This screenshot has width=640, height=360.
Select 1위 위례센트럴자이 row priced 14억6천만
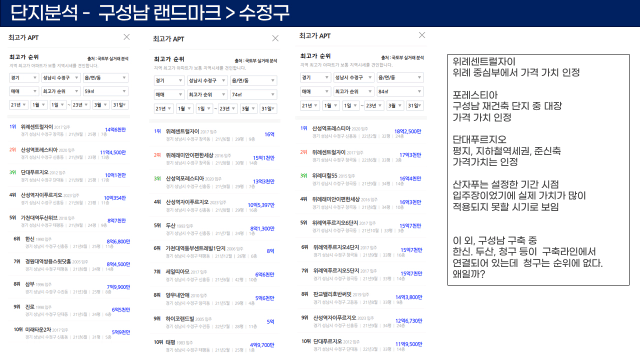pyautogui.click(x=69, y=130)
